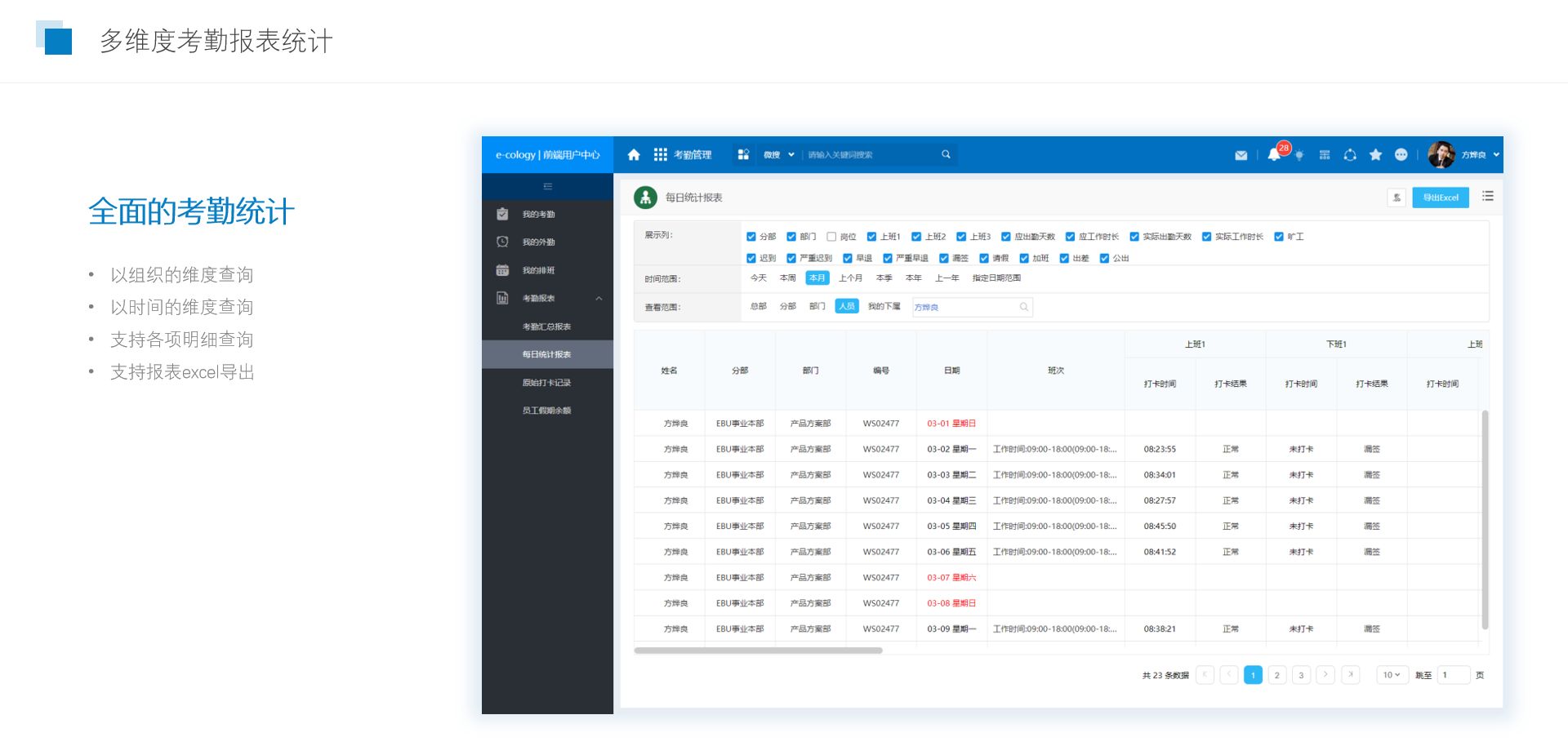Open the app grid menu icon
Image resolution: width=1568 pixels, height=746 pixels.
660,155
